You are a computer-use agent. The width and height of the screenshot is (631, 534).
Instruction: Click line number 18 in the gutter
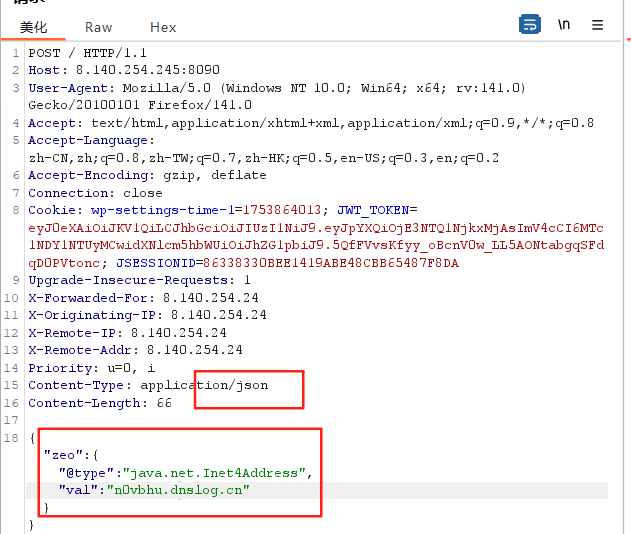tap(11, 438)
